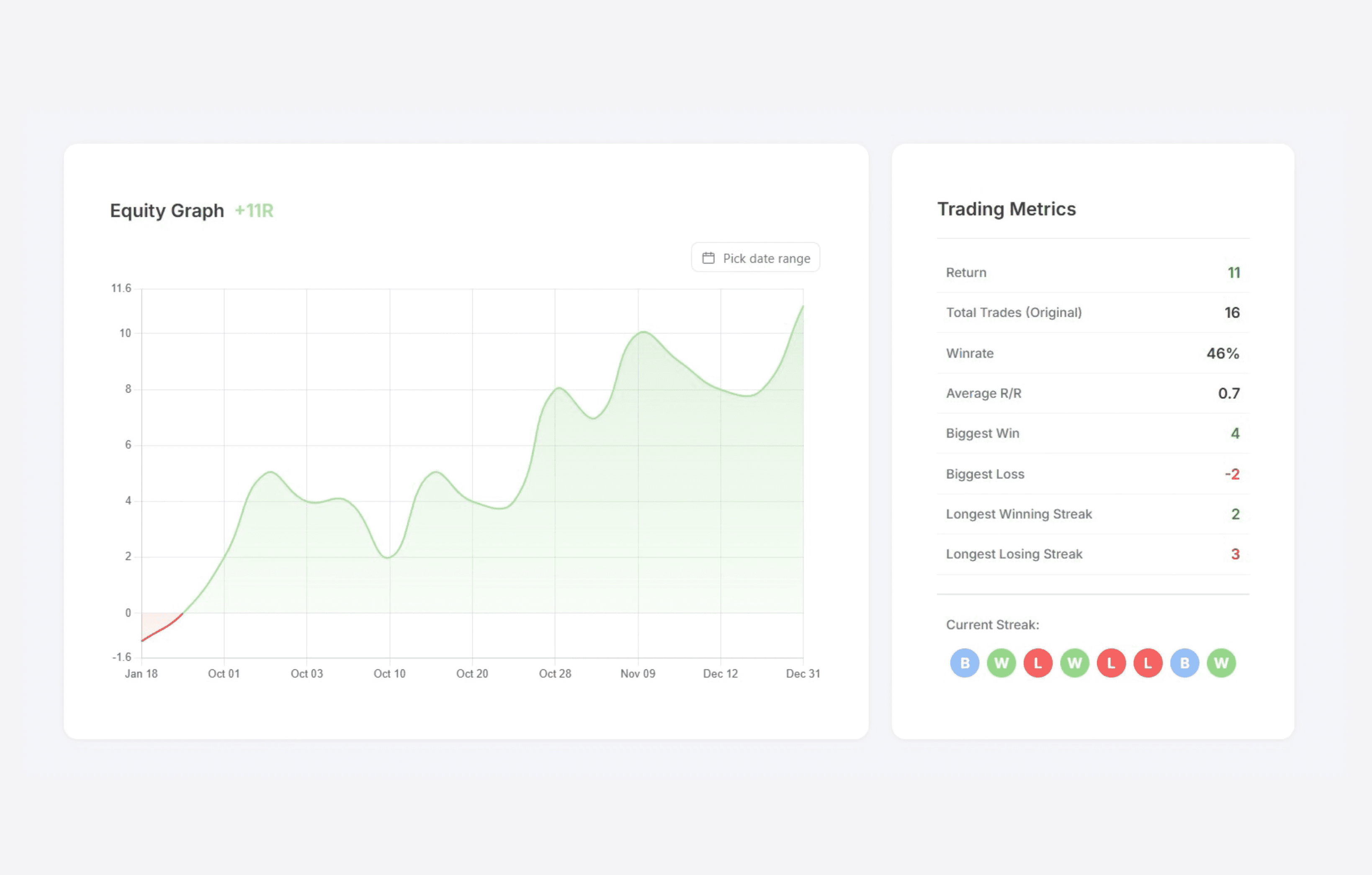Select the Winrate 46% metric row
Image resolution: width=1372 pixels, height=875 pixels.
click(1092, 353)
